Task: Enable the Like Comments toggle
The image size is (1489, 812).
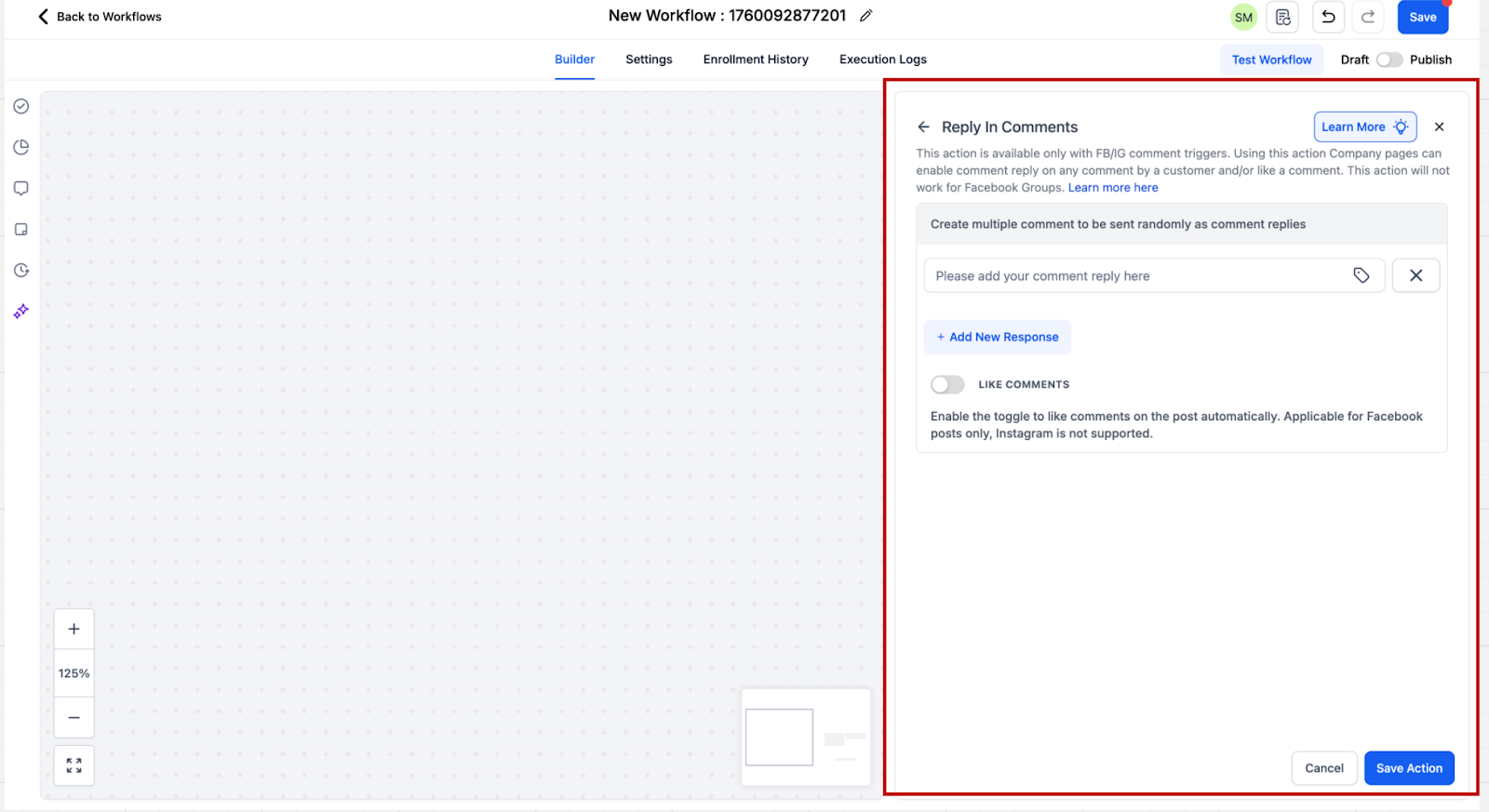Action: pos(947,384)
